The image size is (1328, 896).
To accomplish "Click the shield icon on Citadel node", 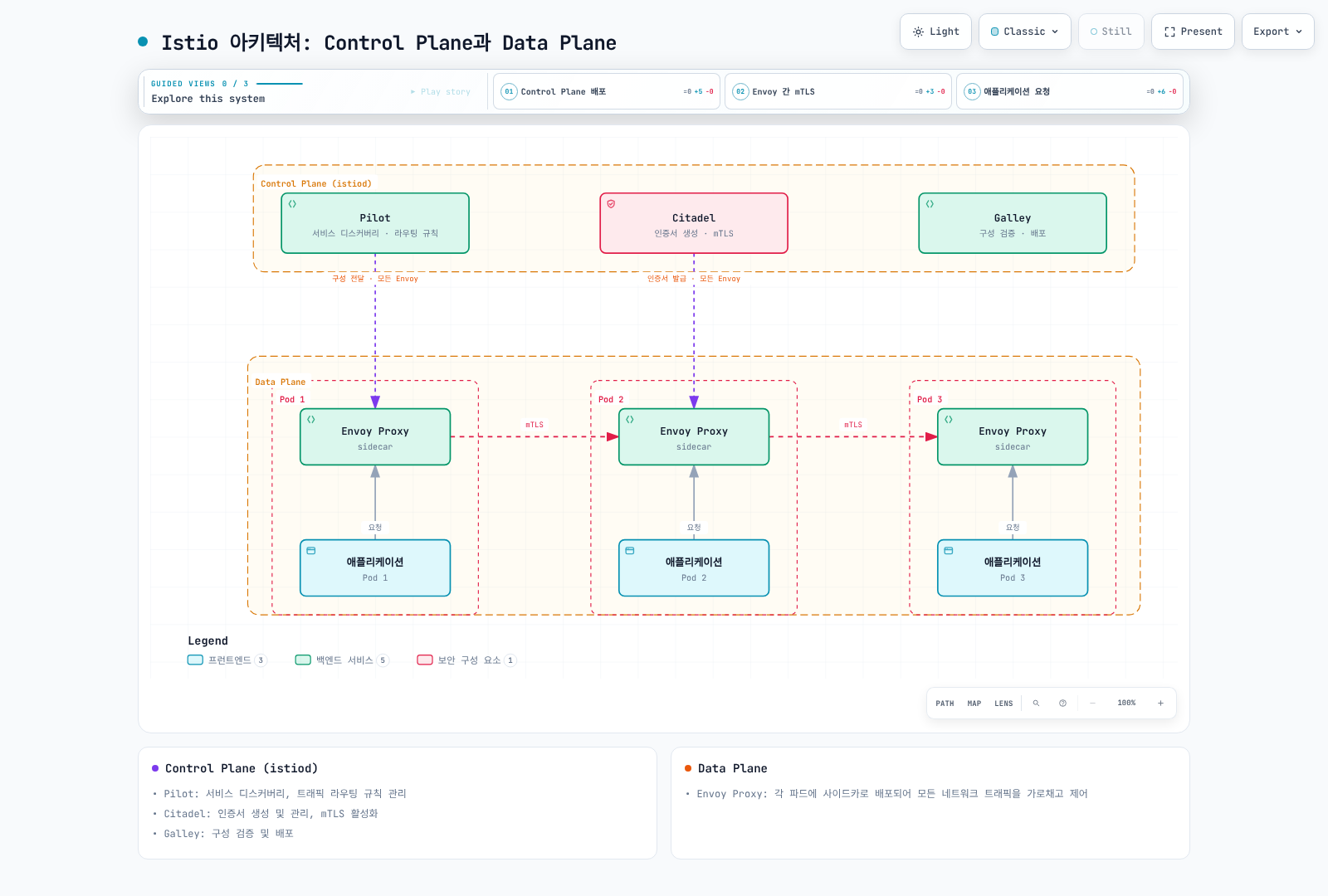I will click(x=611, y=204).
